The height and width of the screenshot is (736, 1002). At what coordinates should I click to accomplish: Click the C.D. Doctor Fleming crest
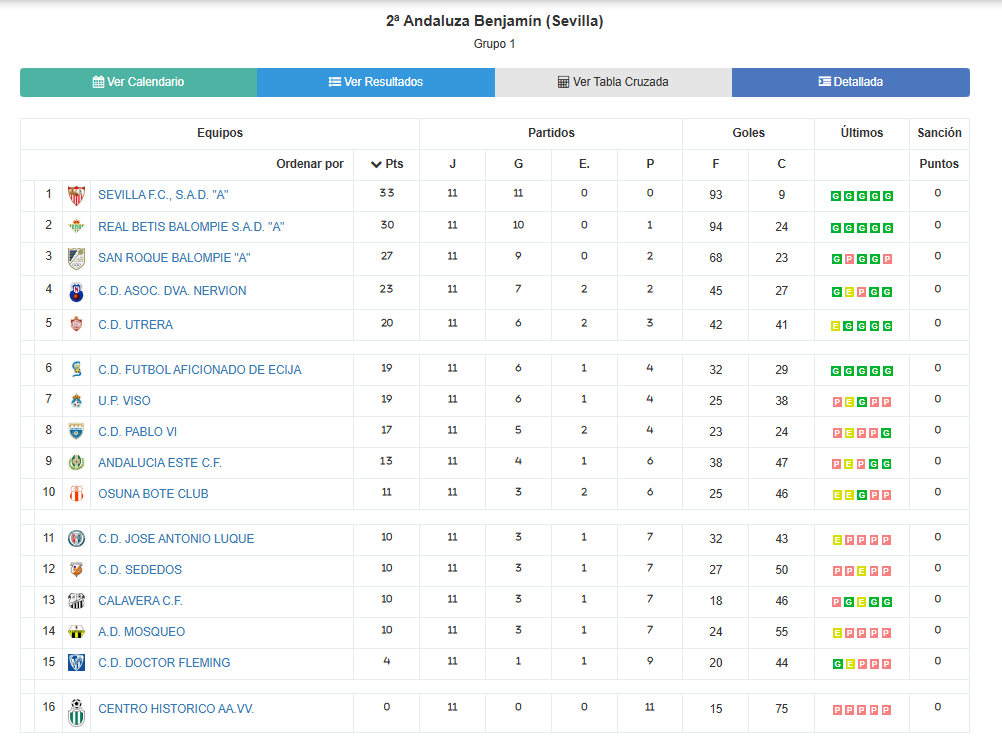click(x=76, y=663)
